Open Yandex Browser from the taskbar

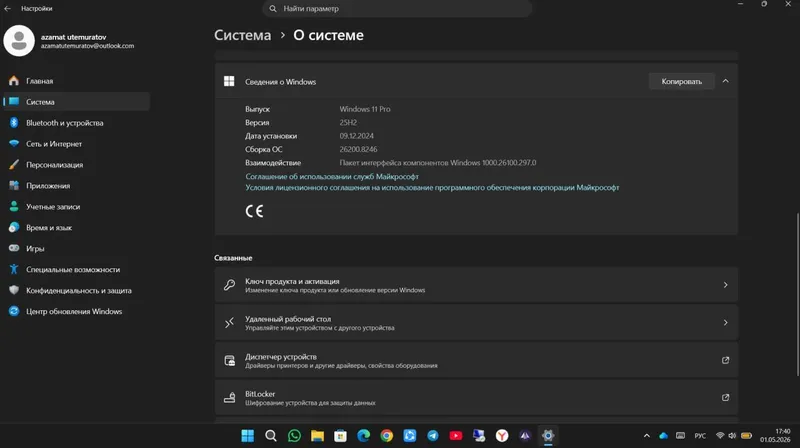[x=502, y=435]
